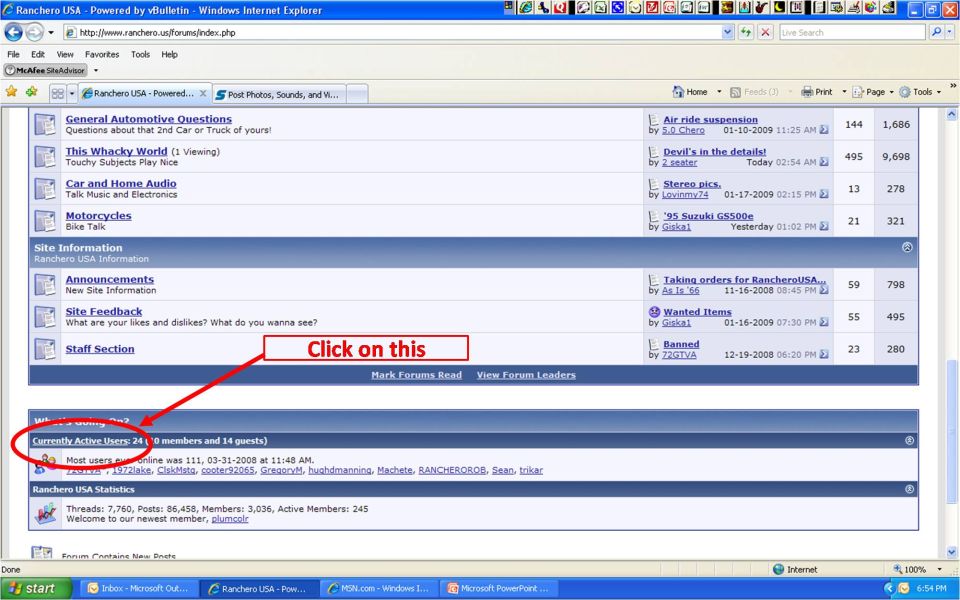
Task: Collapse the Ranchero USA Statistics section
Action: tap(909, 489)
